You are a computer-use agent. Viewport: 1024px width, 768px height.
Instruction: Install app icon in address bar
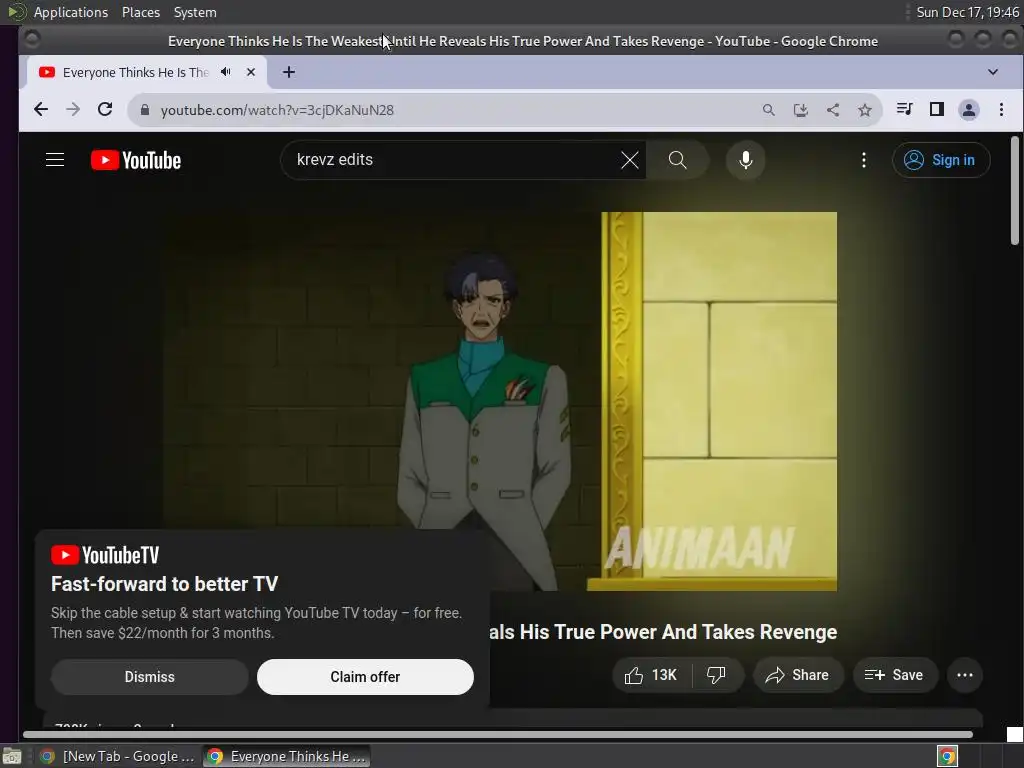pyautogui.click(x=801, y=110)
